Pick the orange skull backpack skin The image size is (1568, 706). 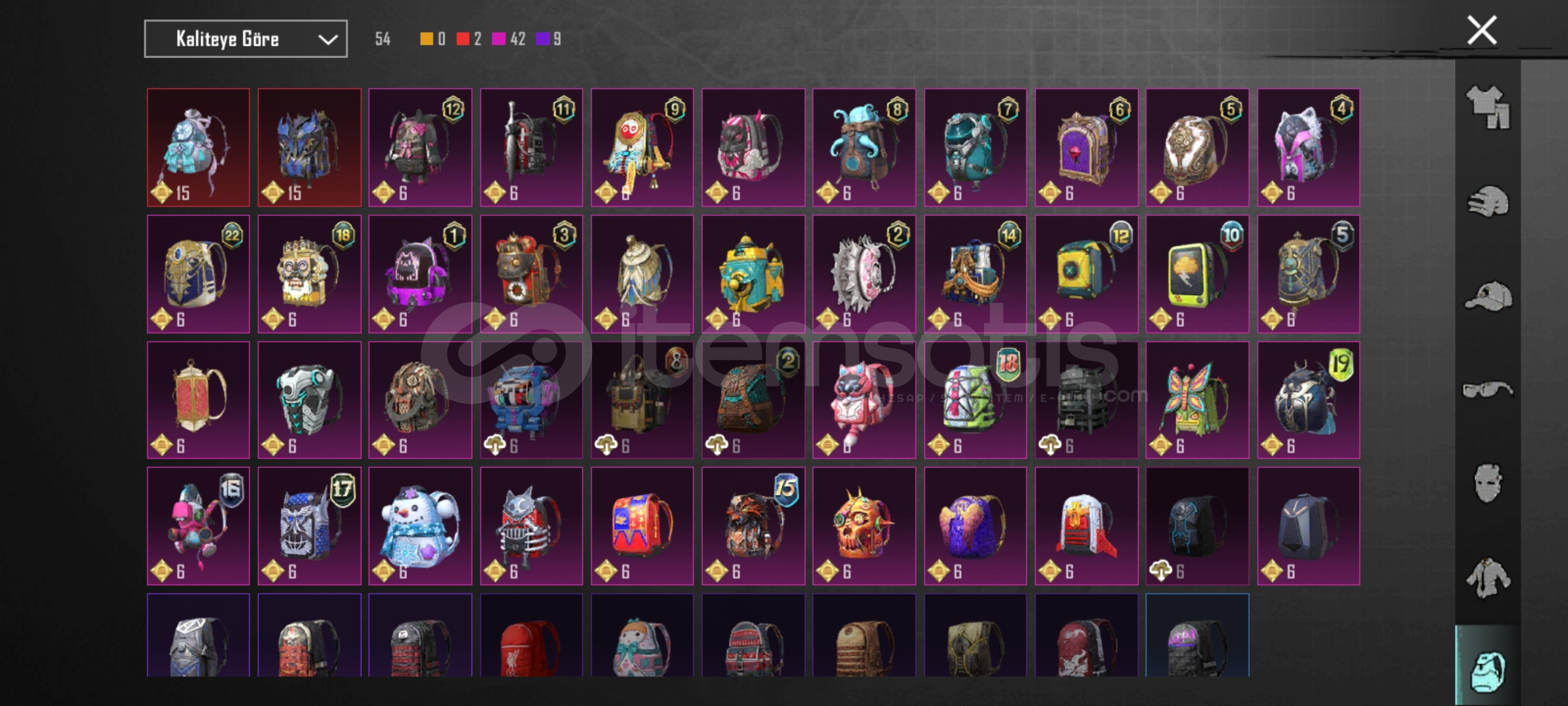pos(864,526)
